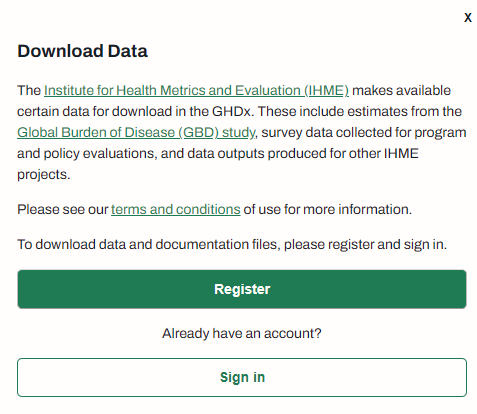
Task: Log in using the outlined Sign in button
Action: (242, 377)
